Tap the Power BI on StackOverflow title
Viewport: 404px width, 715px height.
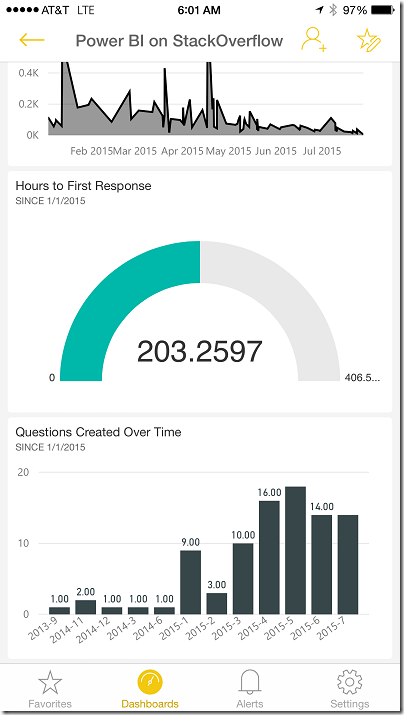click(x=179, y=41)
